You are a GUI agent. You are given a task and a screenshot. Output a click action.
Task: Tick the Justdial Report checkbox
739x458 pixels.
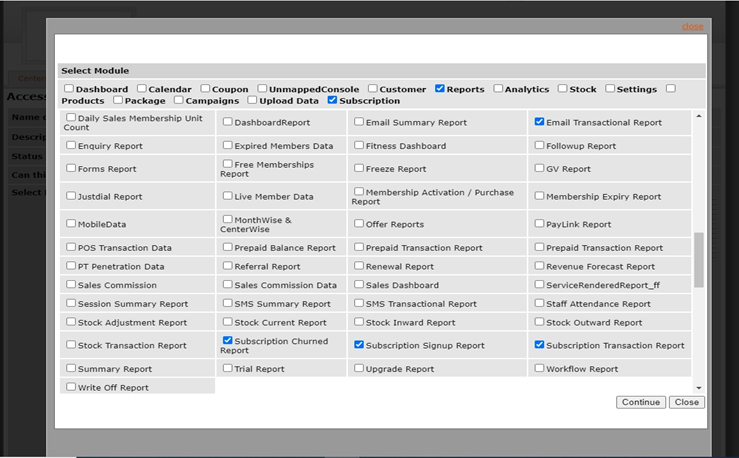[71, 196]
